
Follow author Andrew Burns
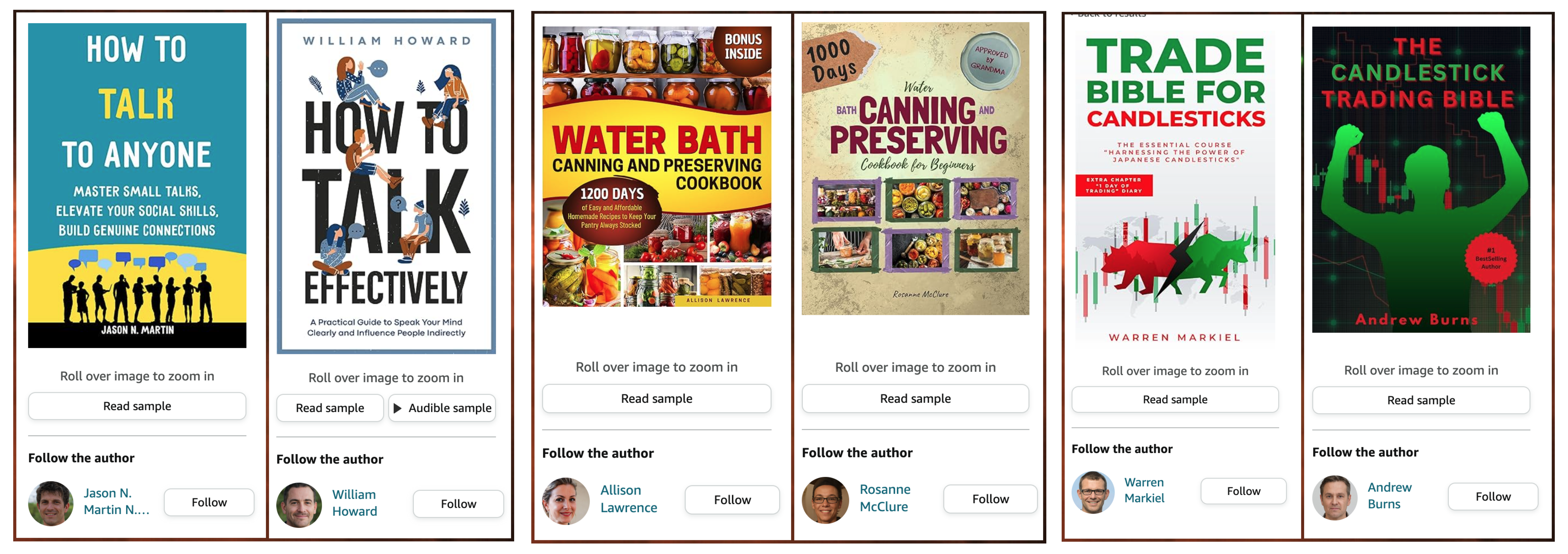pyautogui.click(x=1493, y=497)
